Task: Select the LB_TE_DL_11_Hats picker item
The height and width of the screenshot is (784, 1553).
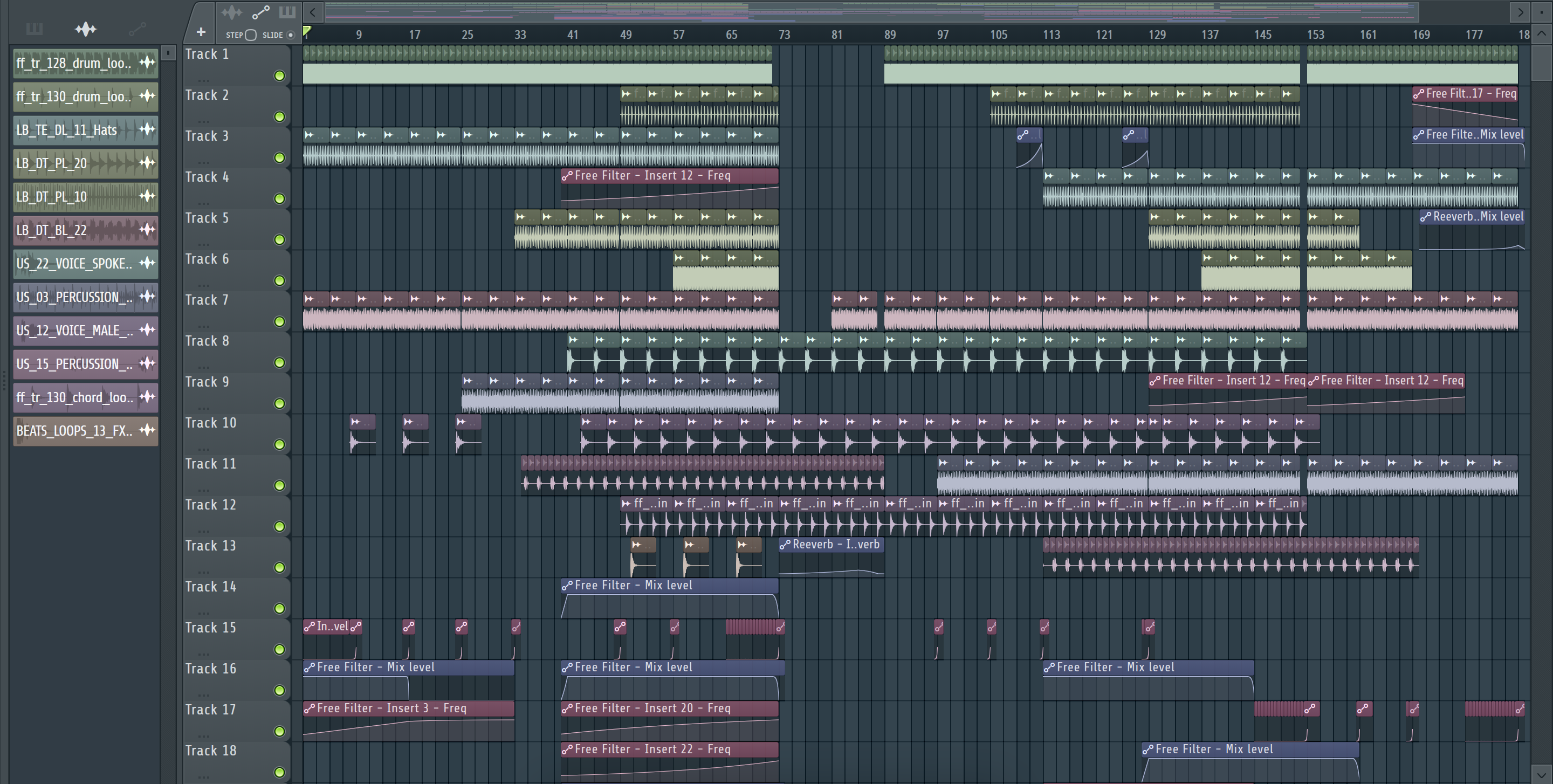Action: [x=86, y=129]
